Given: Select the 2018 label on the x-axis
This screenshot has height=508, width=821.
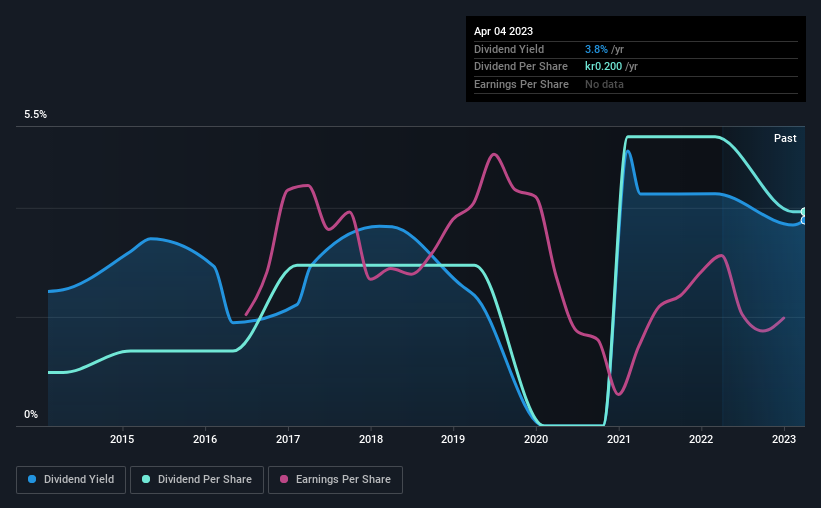Looking at the screenshot, I should click(371, 439).
